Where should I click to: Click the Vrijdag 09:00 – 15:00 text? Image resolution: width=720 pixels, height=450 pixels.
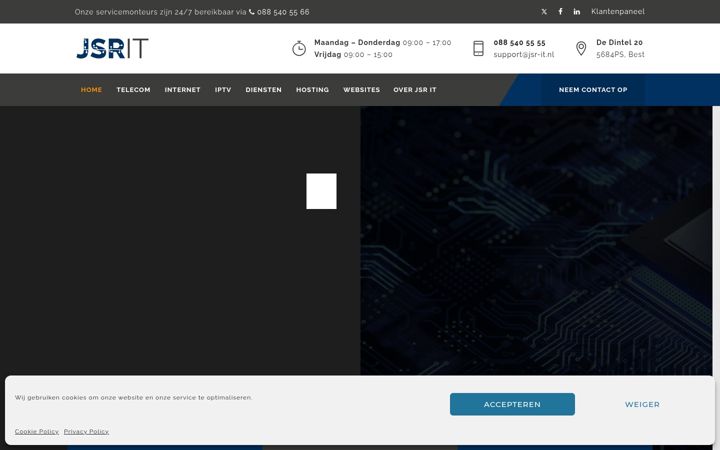click(353, 55)
